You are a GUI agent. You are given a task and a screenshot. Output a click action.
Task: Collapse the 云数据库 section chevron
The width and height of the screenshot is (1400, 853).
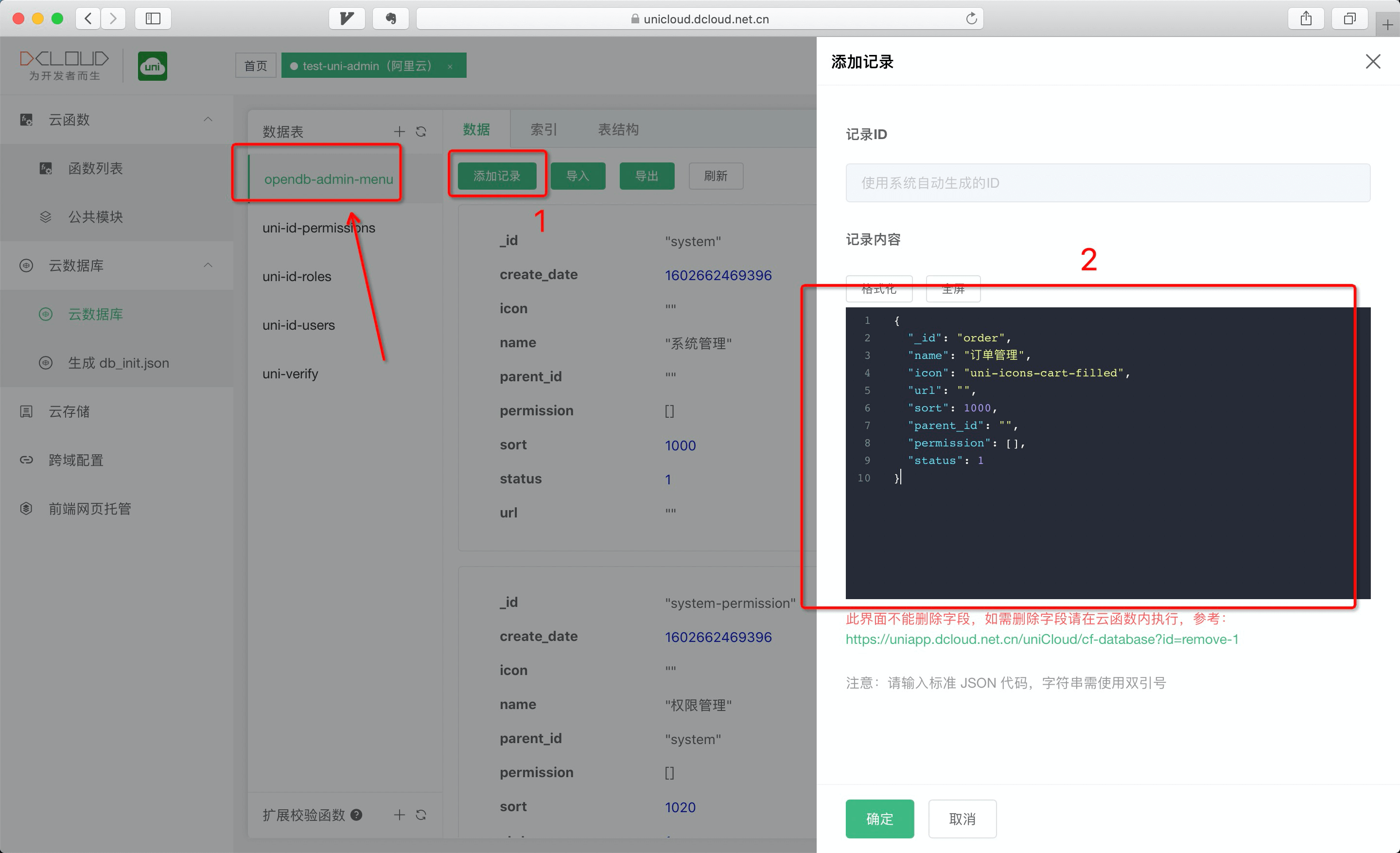(x=208, y=266)
